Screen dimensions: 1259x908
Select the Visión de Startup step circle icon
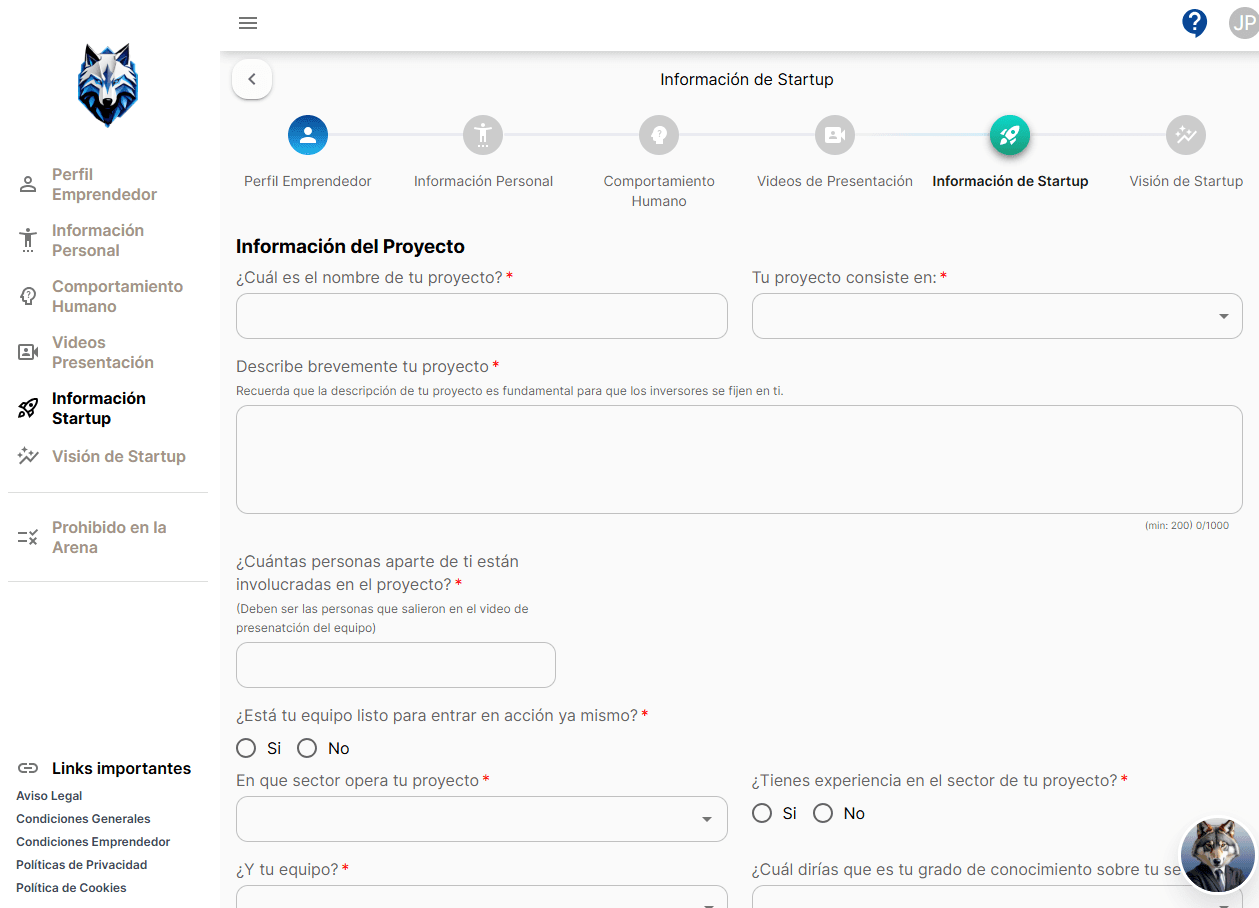(1186, 134)
